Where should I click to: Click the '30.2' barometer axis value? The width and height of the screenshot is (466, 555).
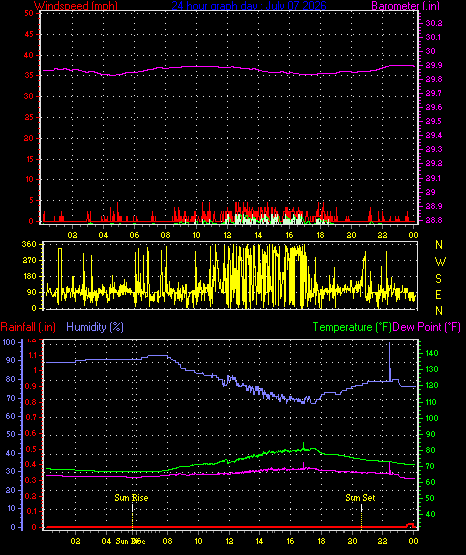point(434,23)
